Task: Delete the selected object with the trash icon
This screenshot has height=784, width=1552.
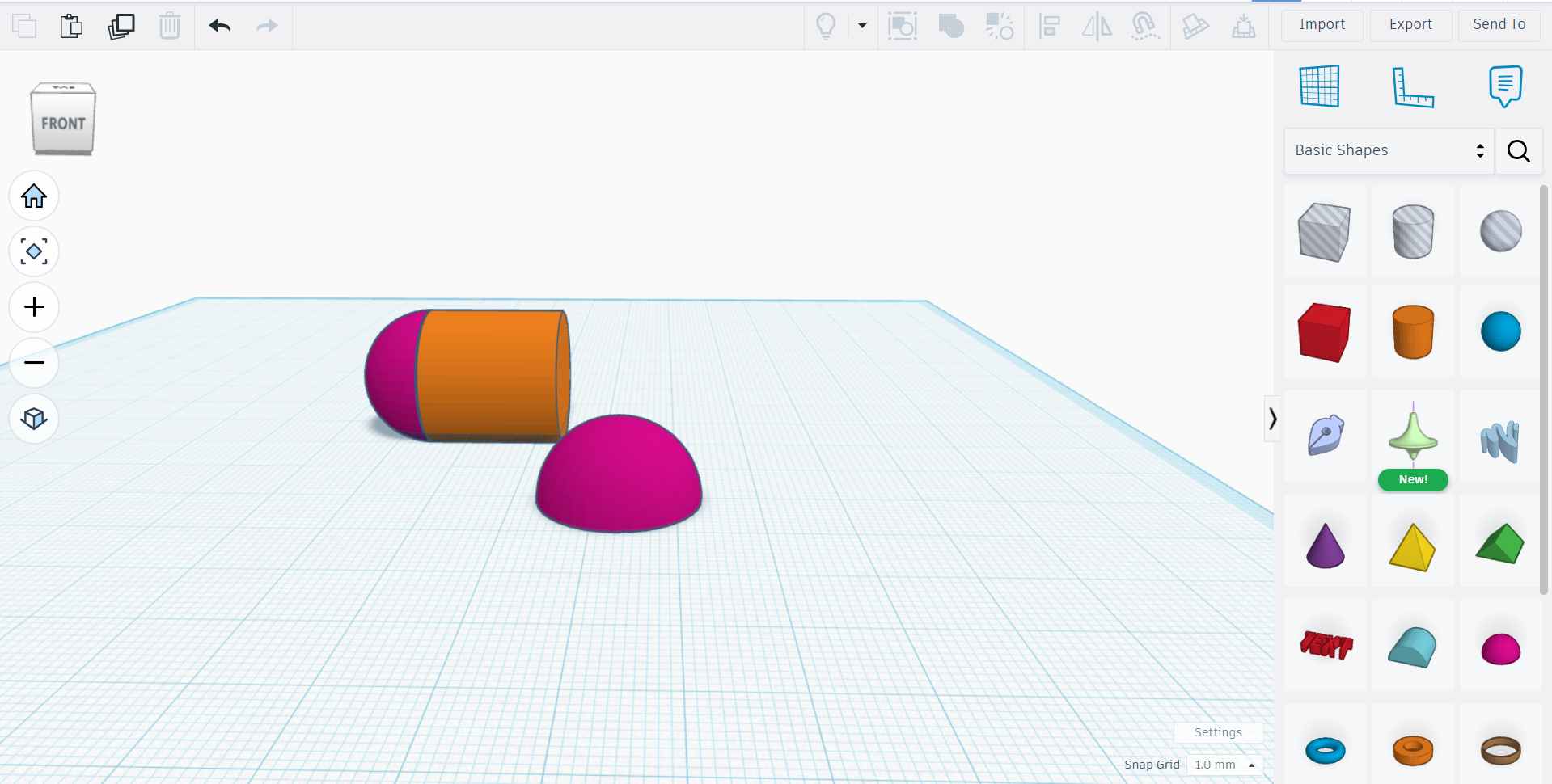Action: point(170,26)
